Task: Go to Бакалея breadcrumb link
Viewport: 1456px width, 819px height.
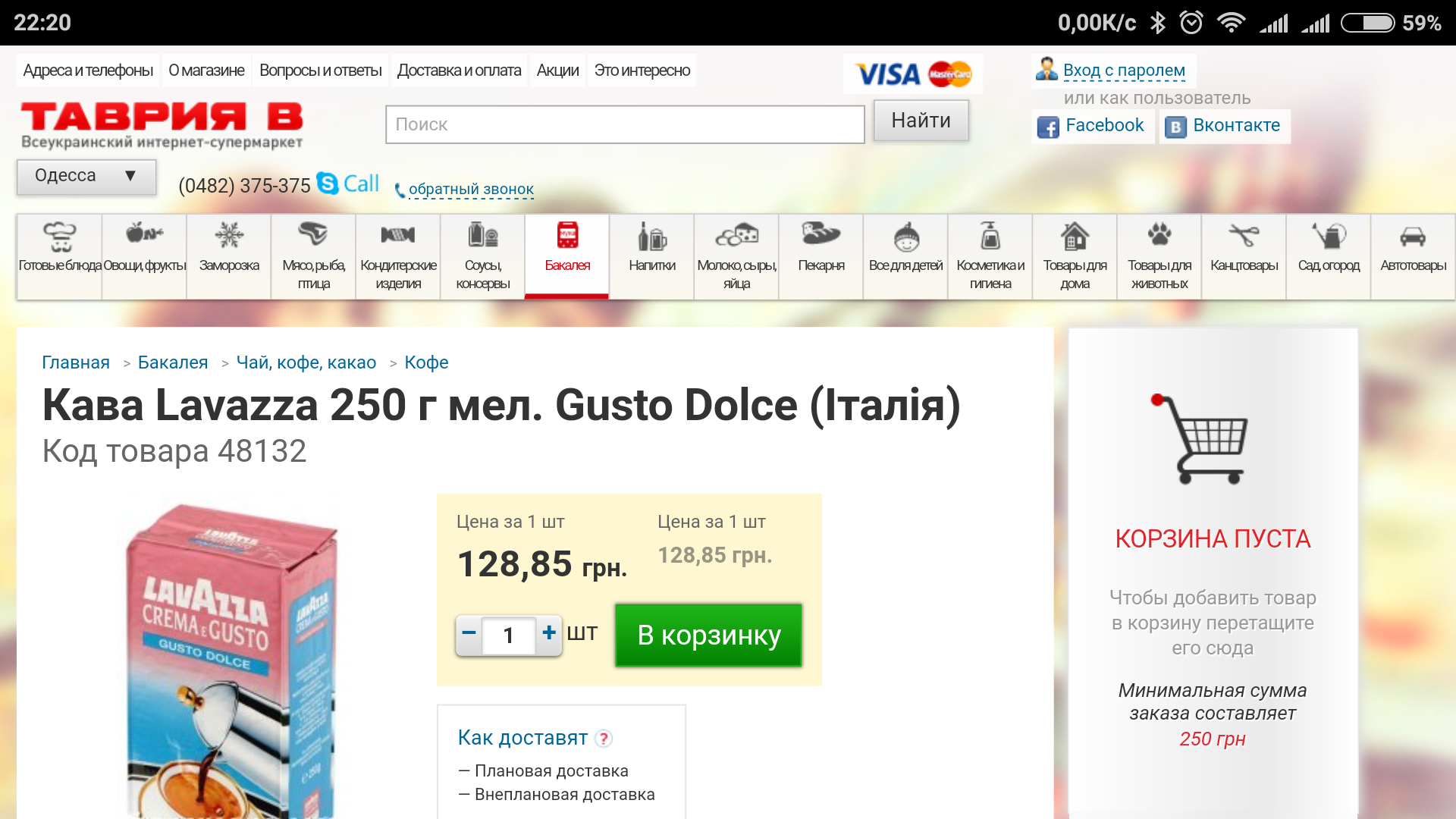Action: tap(173, 362)
